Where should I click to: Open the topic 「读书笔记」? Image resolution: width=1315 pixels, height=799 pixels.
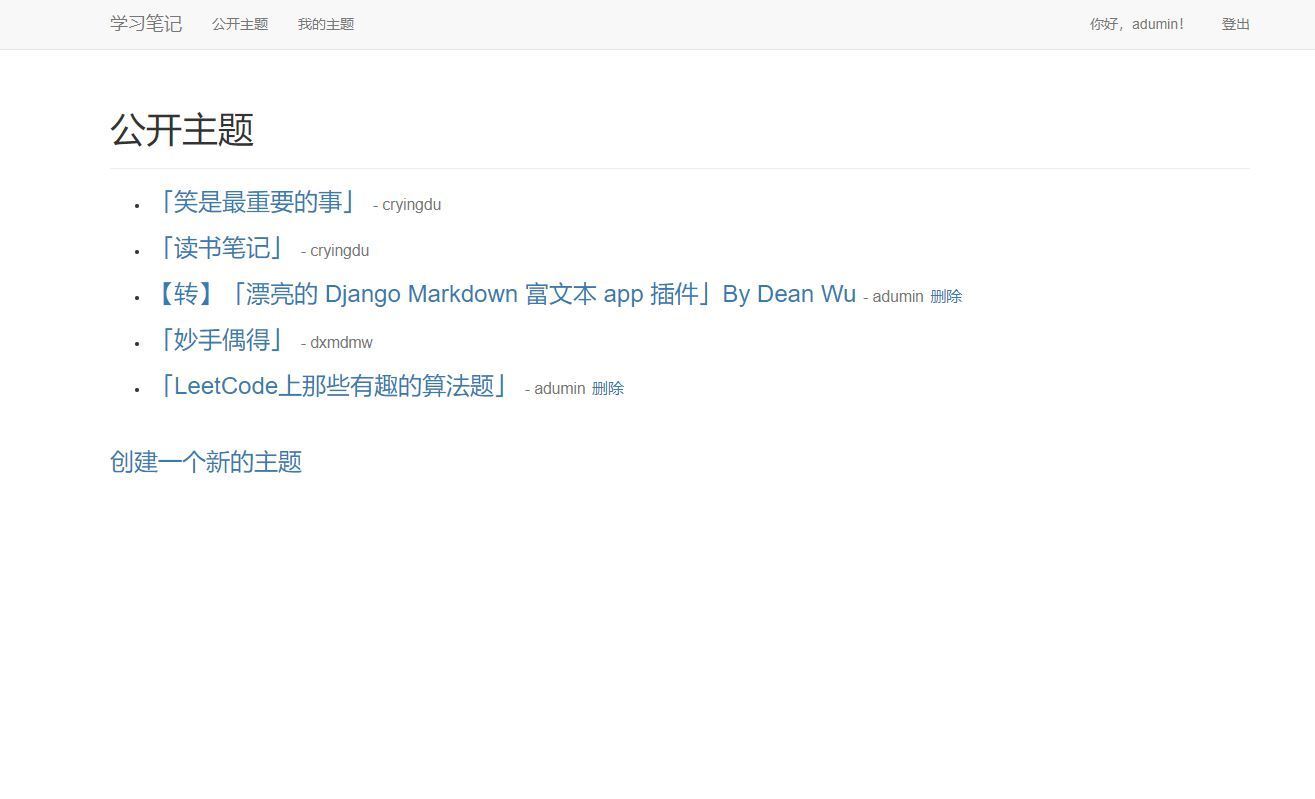[222, 248]
